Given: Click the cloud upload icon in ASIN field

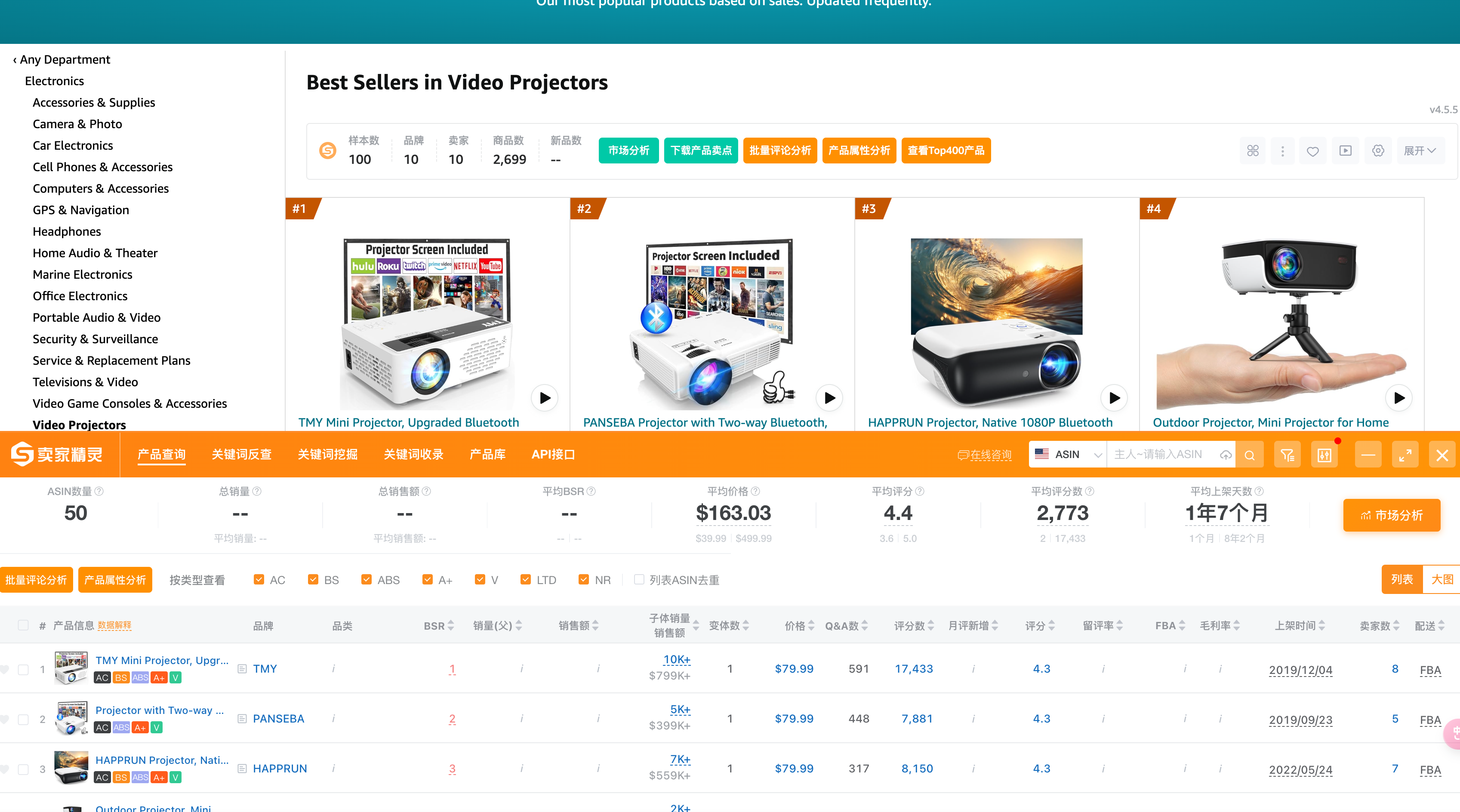Looking at the screenshot, I should pos(1226,455).
